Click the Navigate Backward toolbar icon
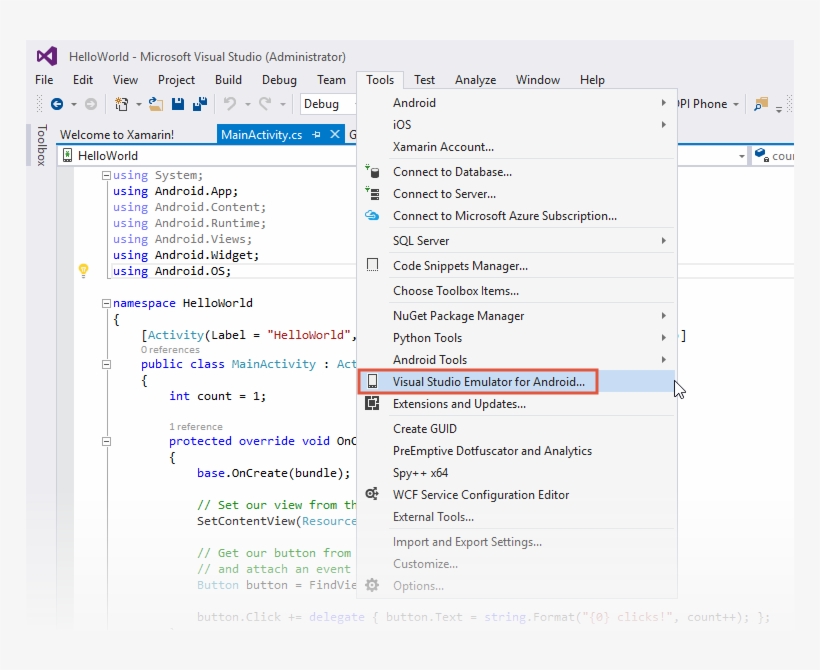Viewport: 820px width, 670px height. click(59, 103)
